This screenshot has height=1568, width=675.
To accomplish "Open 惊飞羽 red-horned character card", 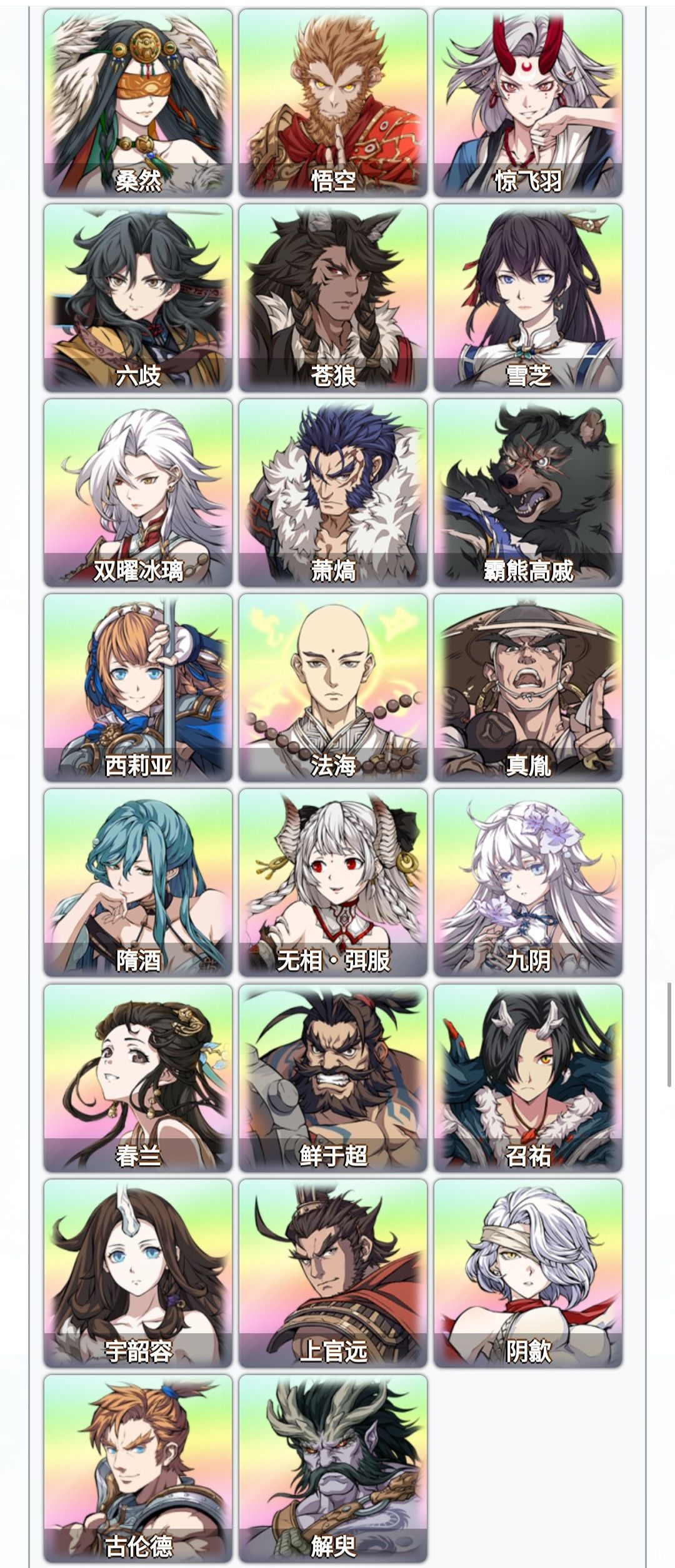I will (x=528, y=103).
